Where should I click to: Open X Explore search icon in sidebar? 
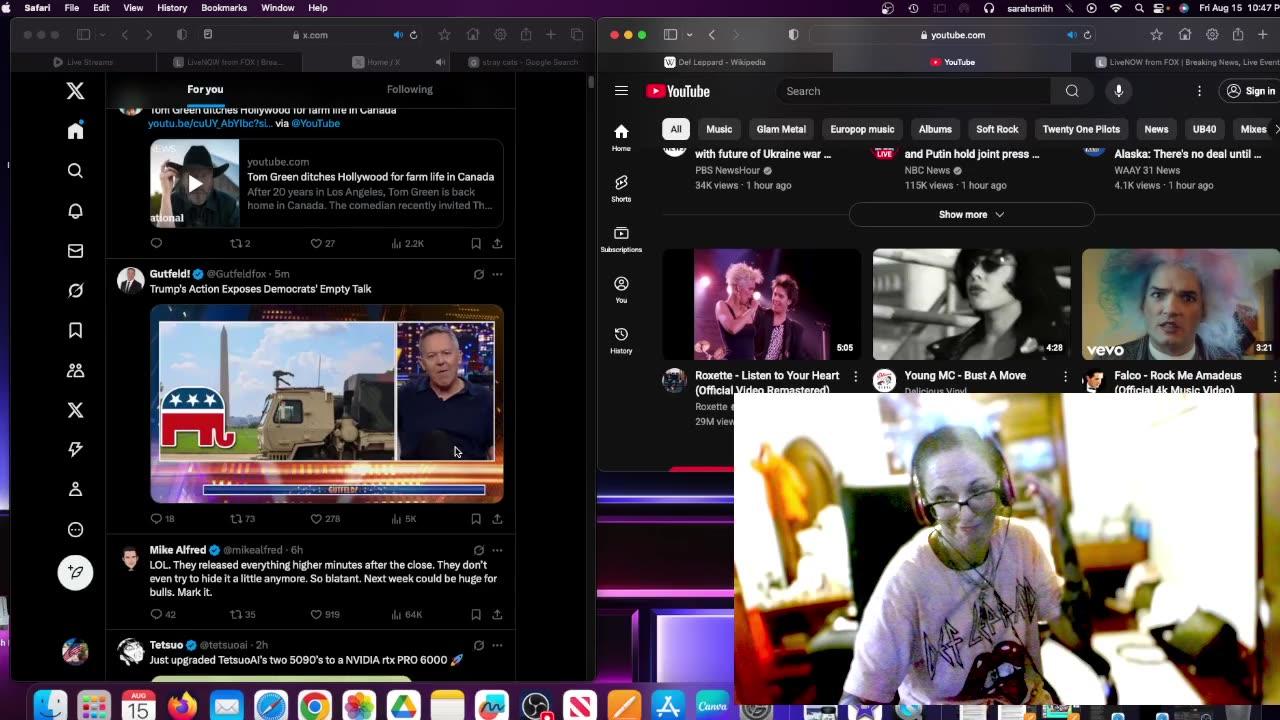(x=75, y=171)
